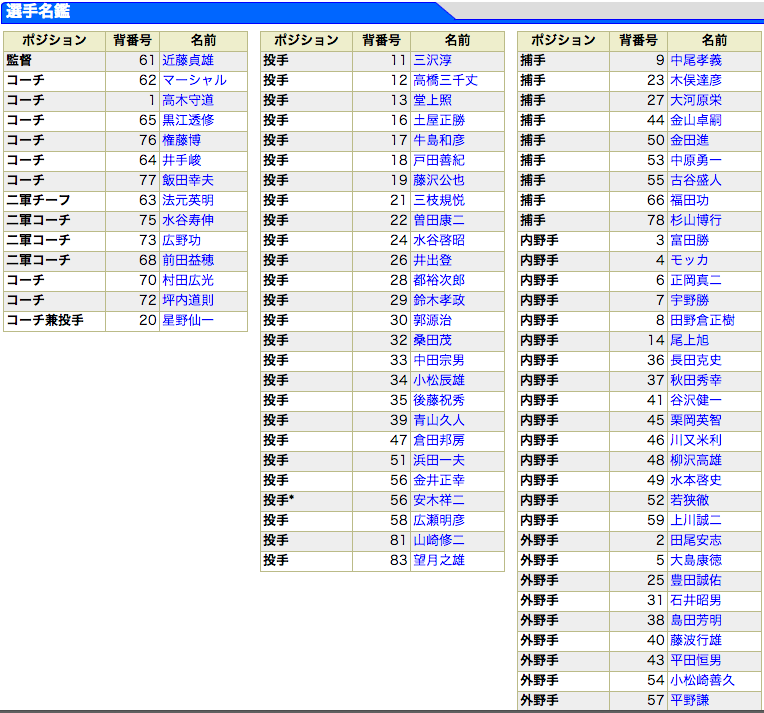Select the 土屋正勝 link
The width and height of the screenshot is (764, 713).
tap(439, 120)
